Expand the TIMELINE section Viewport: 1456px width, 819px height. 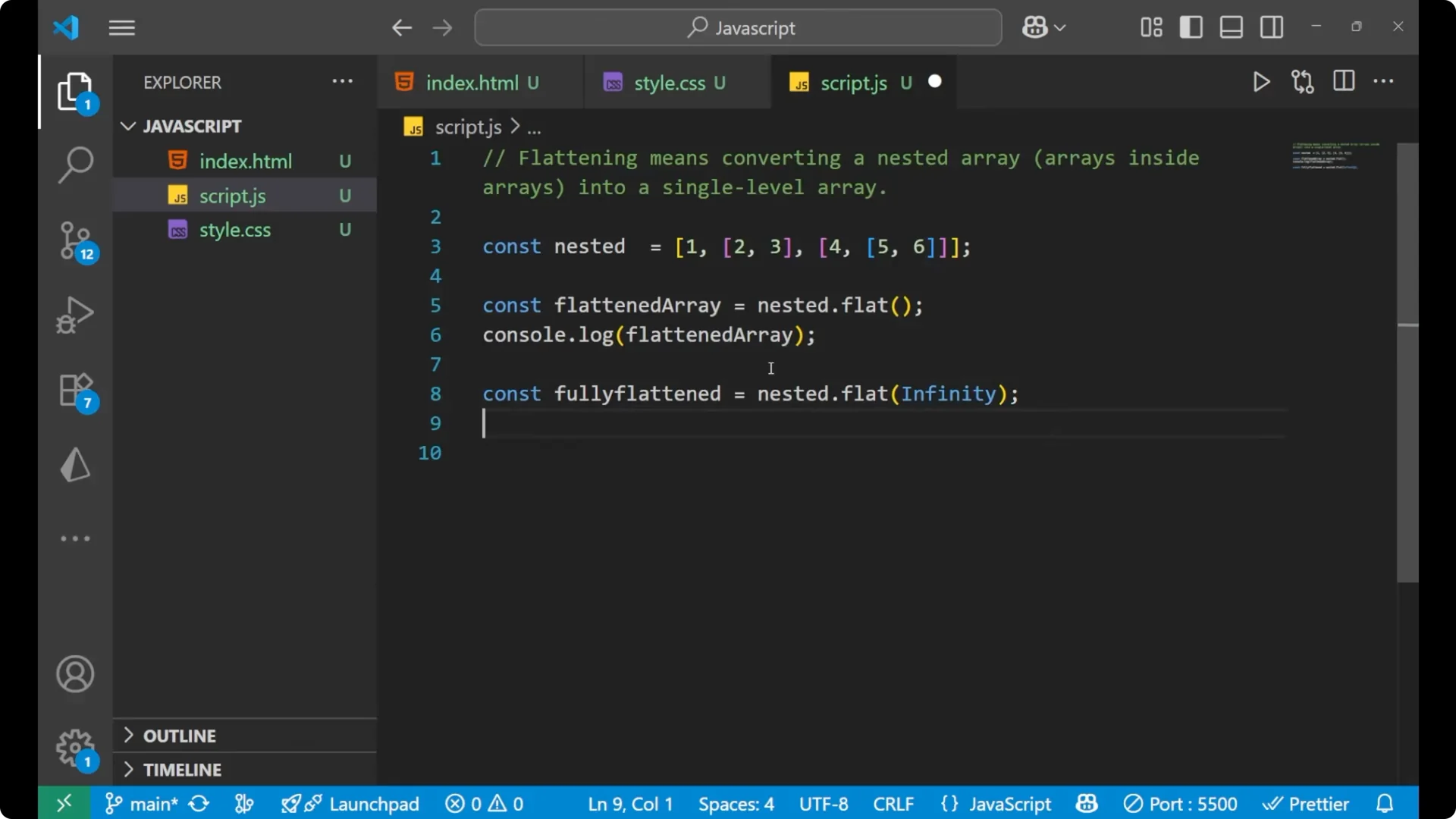182,769
